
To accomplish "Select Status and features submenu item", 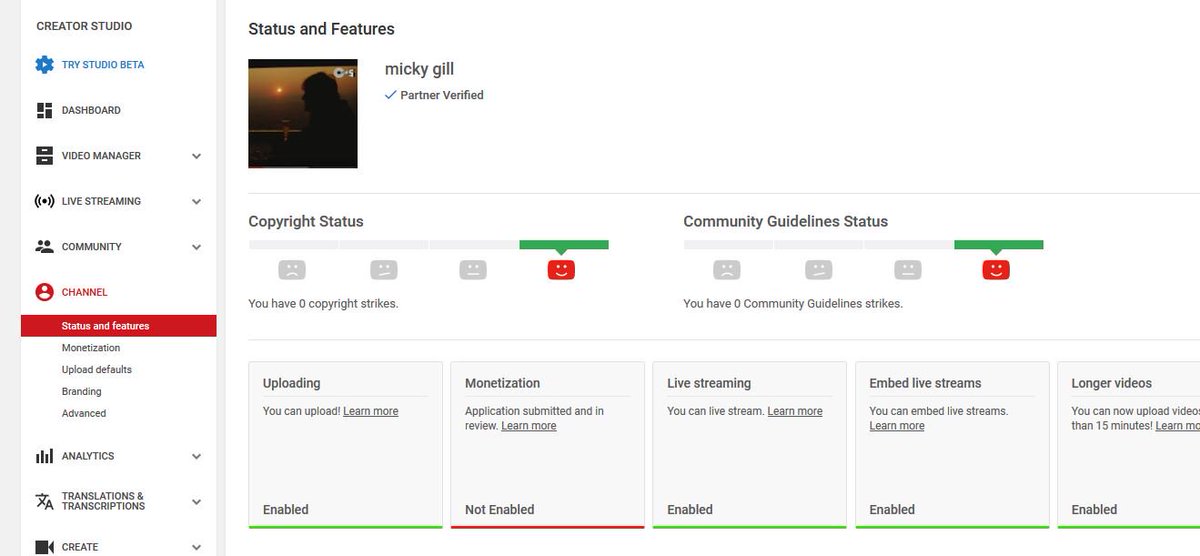I will [118, 326].
